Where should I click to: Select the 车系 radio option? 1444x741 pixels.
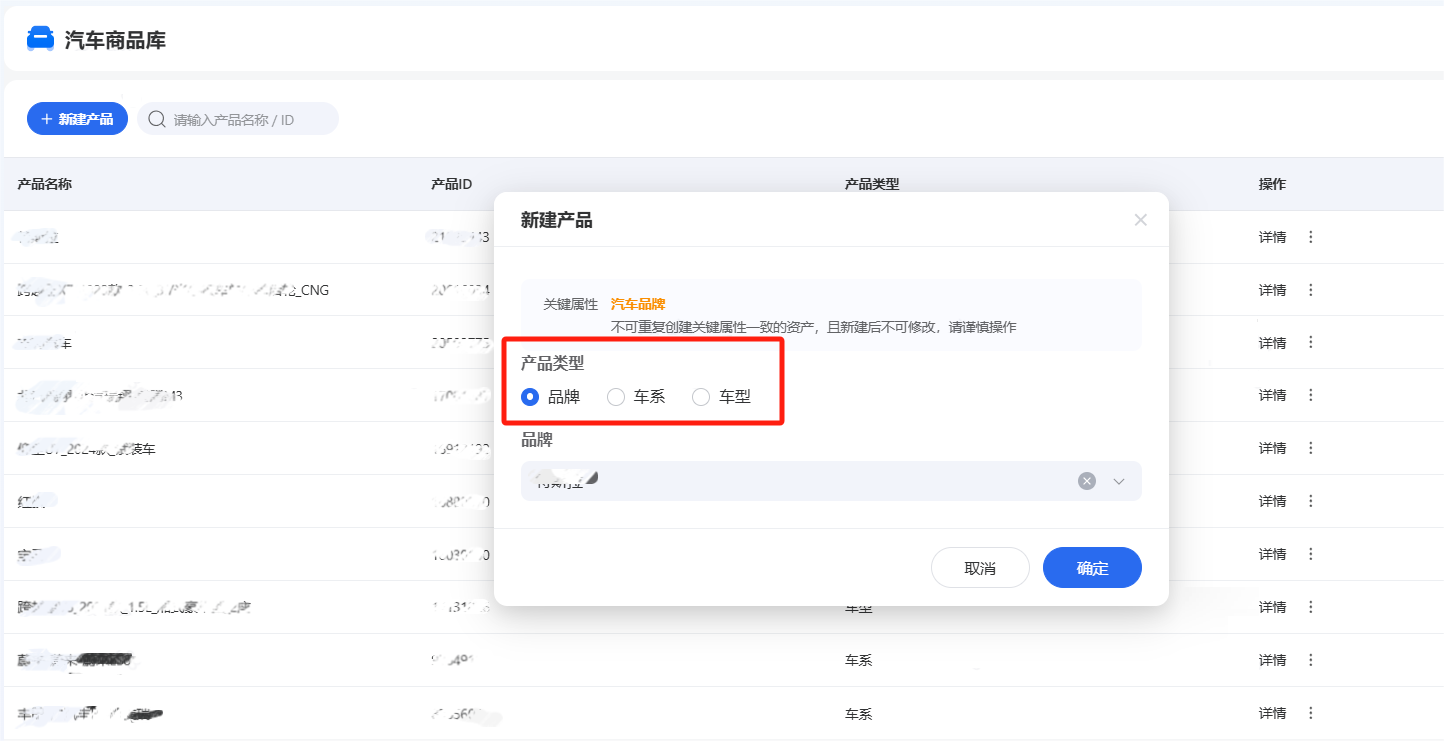tap(636, 397)
